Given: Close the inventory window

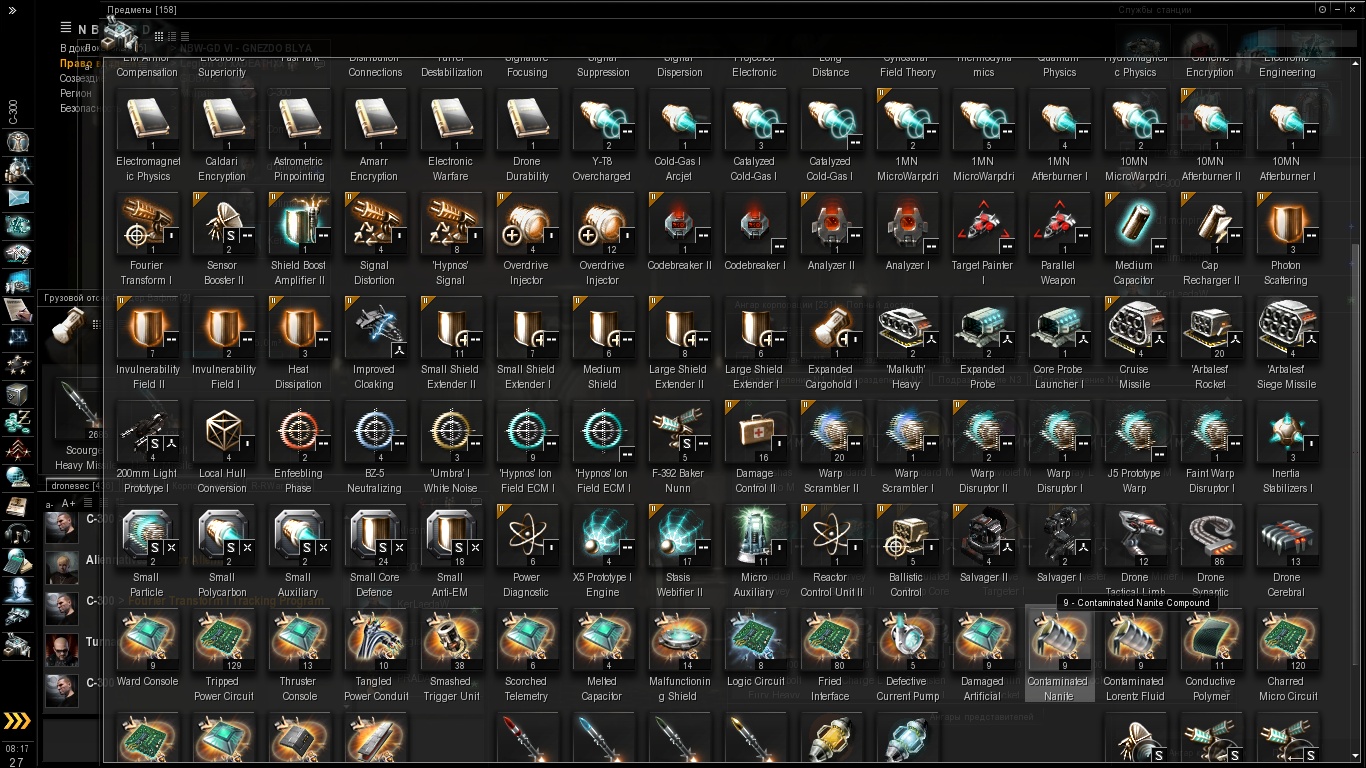Looking at the screenshot, I should [x=1351, y=9].
